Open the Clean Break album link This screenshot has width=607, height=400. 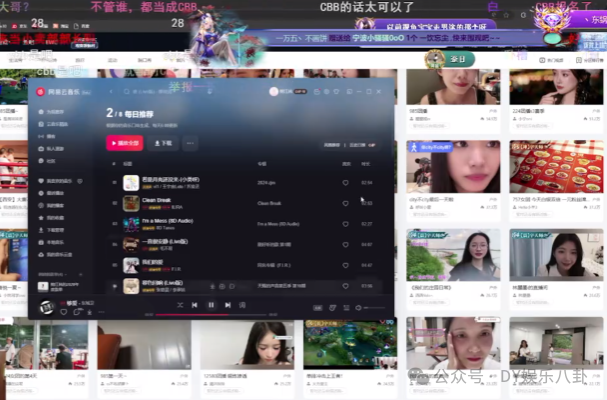tap(269, 203)
